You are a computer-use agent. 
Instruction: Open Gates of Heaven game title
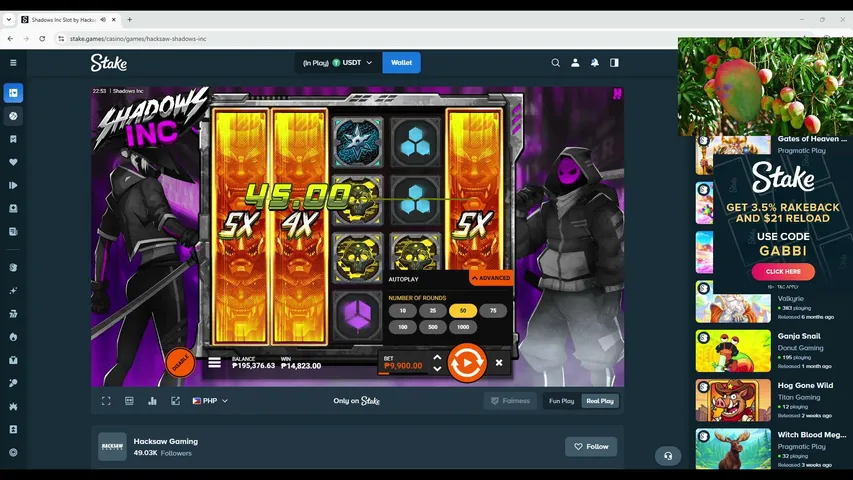[812, 139]
